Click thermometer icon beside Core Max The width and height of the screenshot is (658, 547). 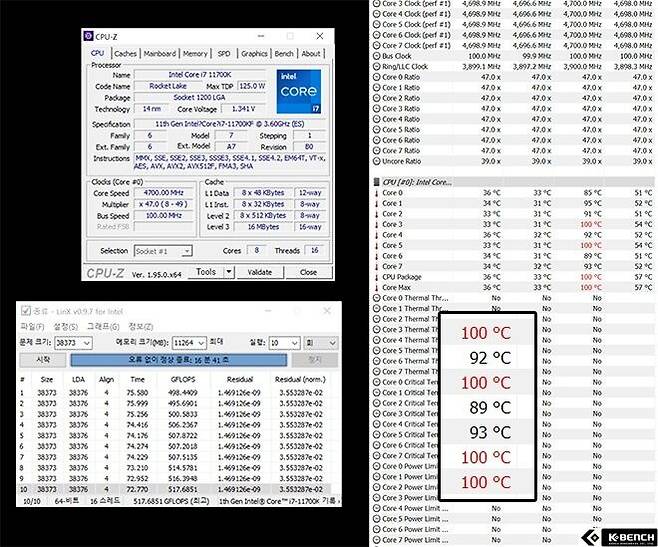click(376, 288)
